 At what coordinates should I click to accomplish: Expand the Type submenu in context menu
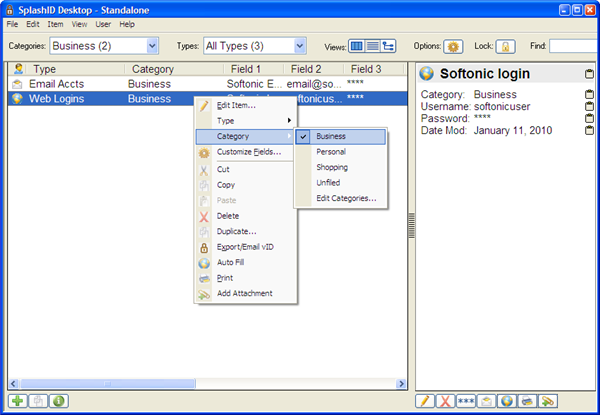coord(243,120)
